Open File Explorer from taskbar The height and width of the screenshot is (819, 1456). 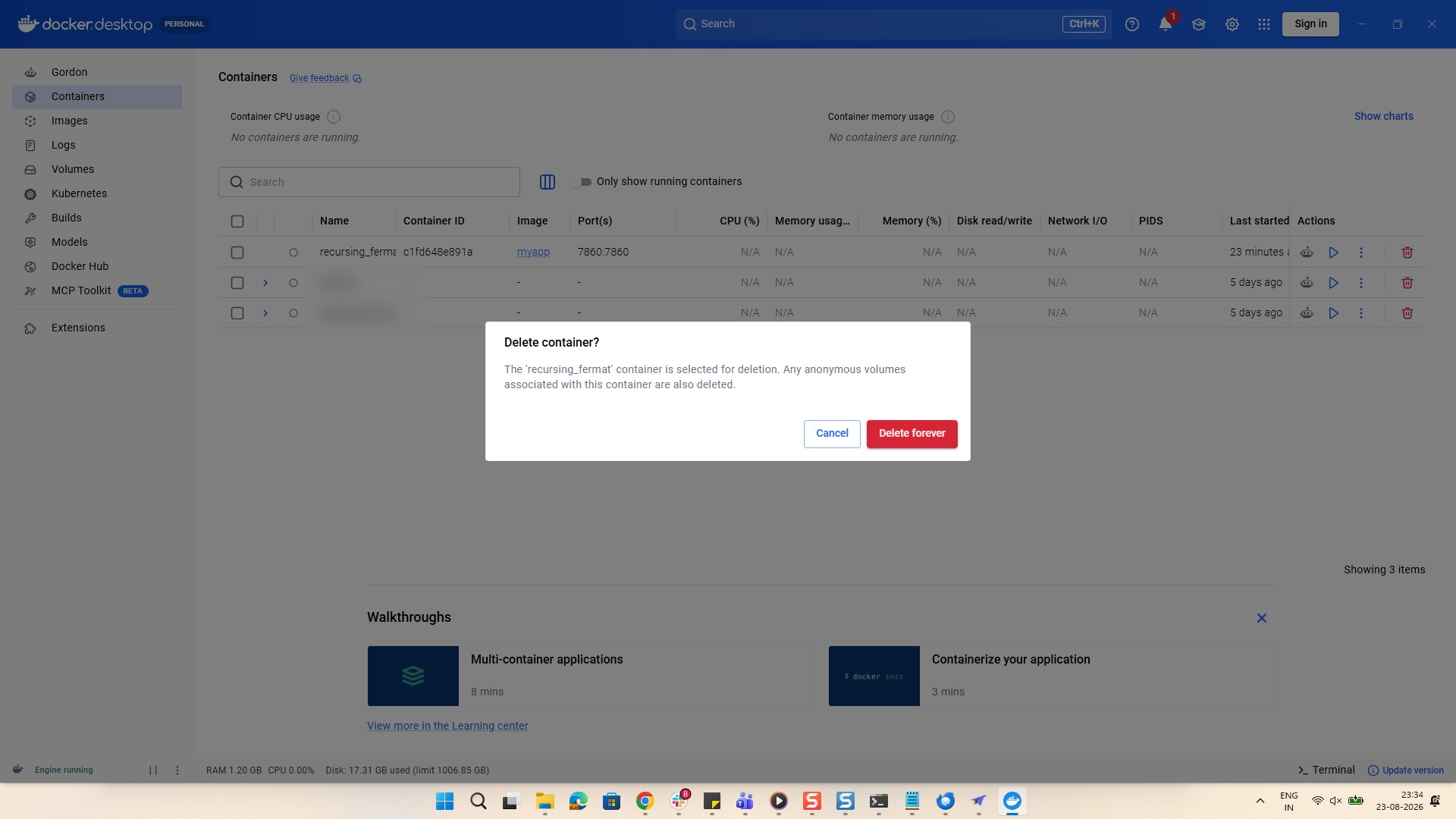545,802
